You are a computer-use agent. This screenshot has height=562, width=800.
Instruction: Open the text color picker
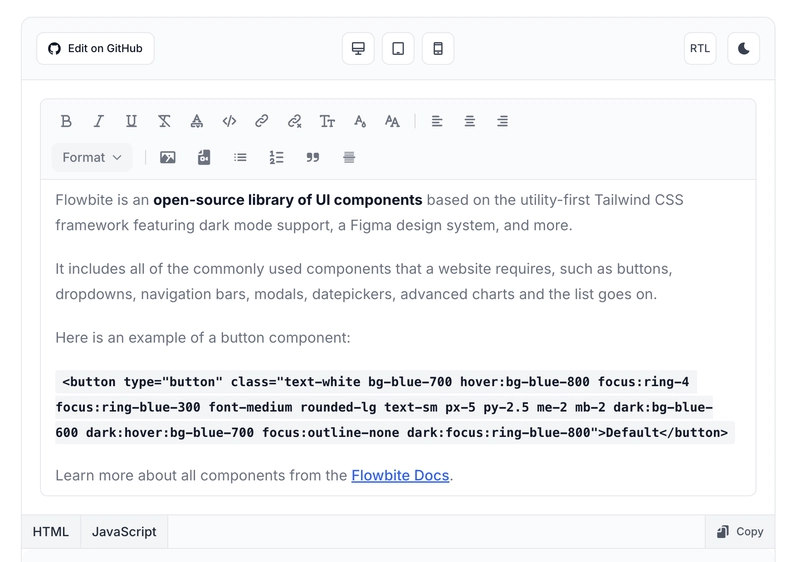click(x=360, y=121)
